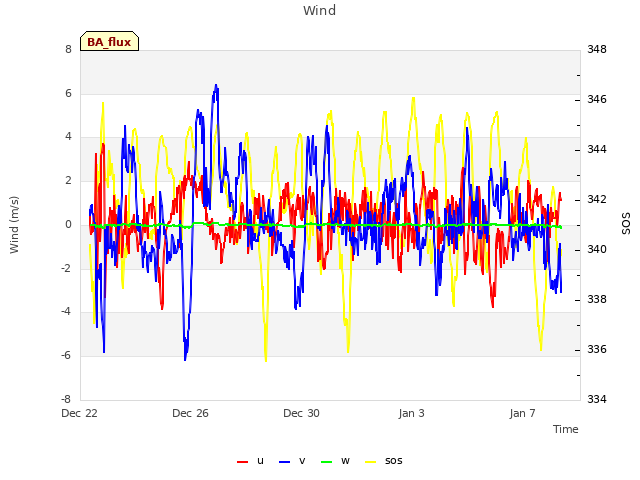This screenshot has width=640, height=480.
Task: Click the -4 tick on left axis
Action: (x=66, y=312)
